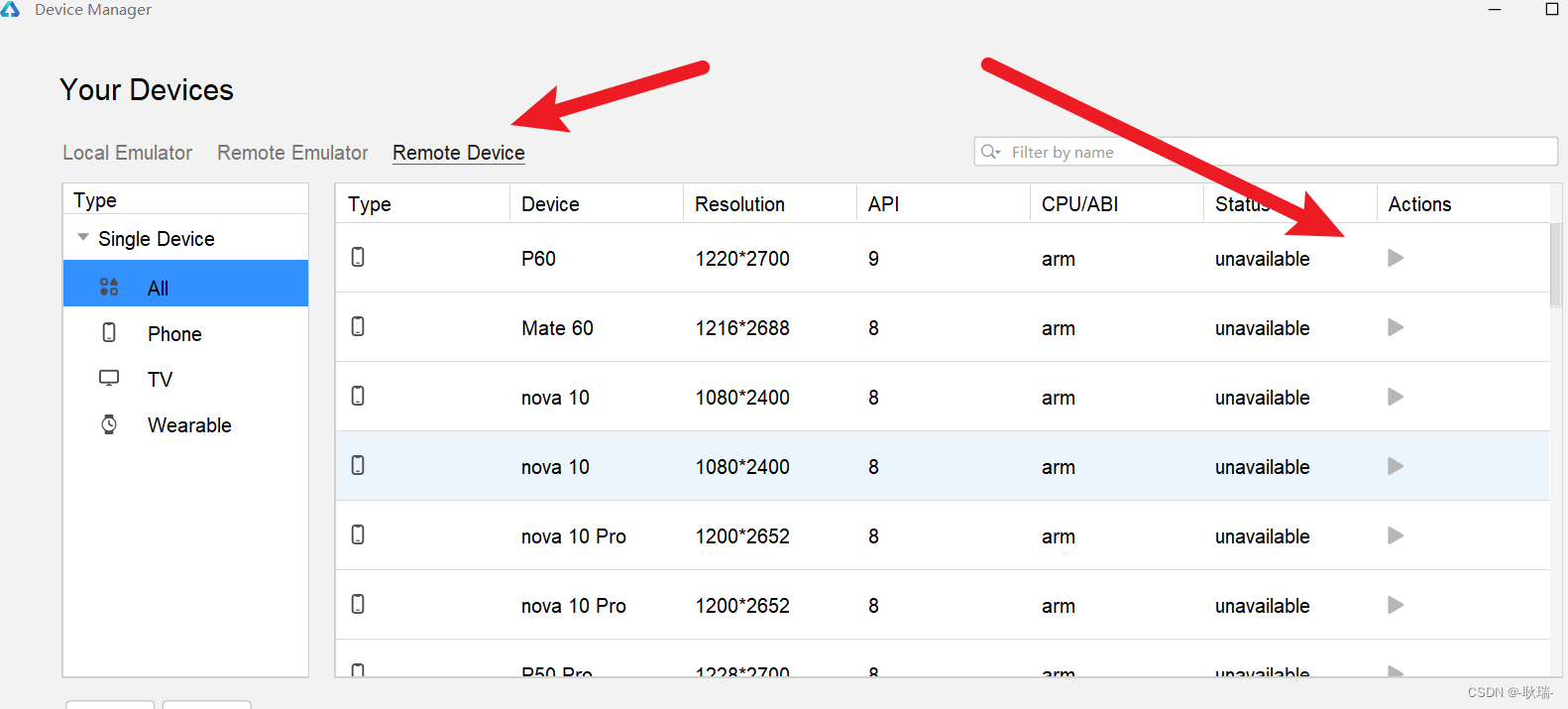Click API value 9 in P60 row
Image resolution: width=1568 pixels, height=709 pixels.
pyautogui.click(x=873, y=259)
